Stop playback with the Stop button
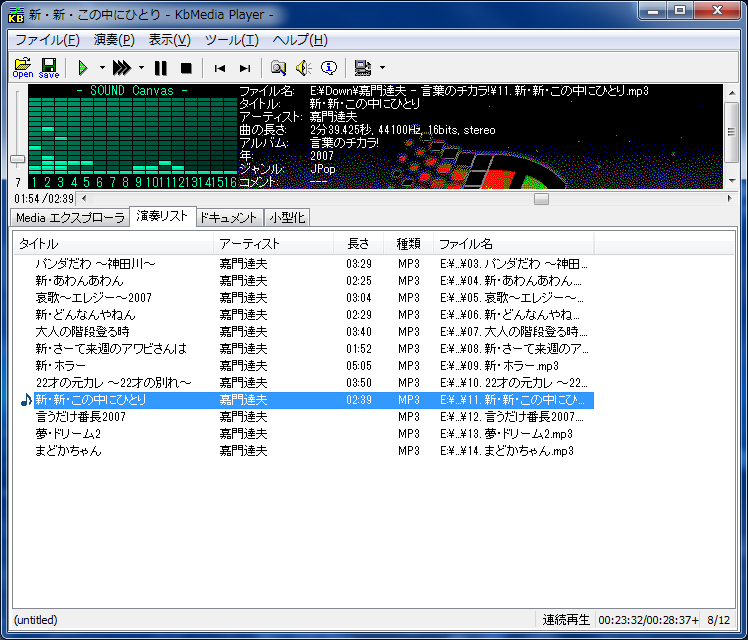748x640 pixels. tap(186, 68)
